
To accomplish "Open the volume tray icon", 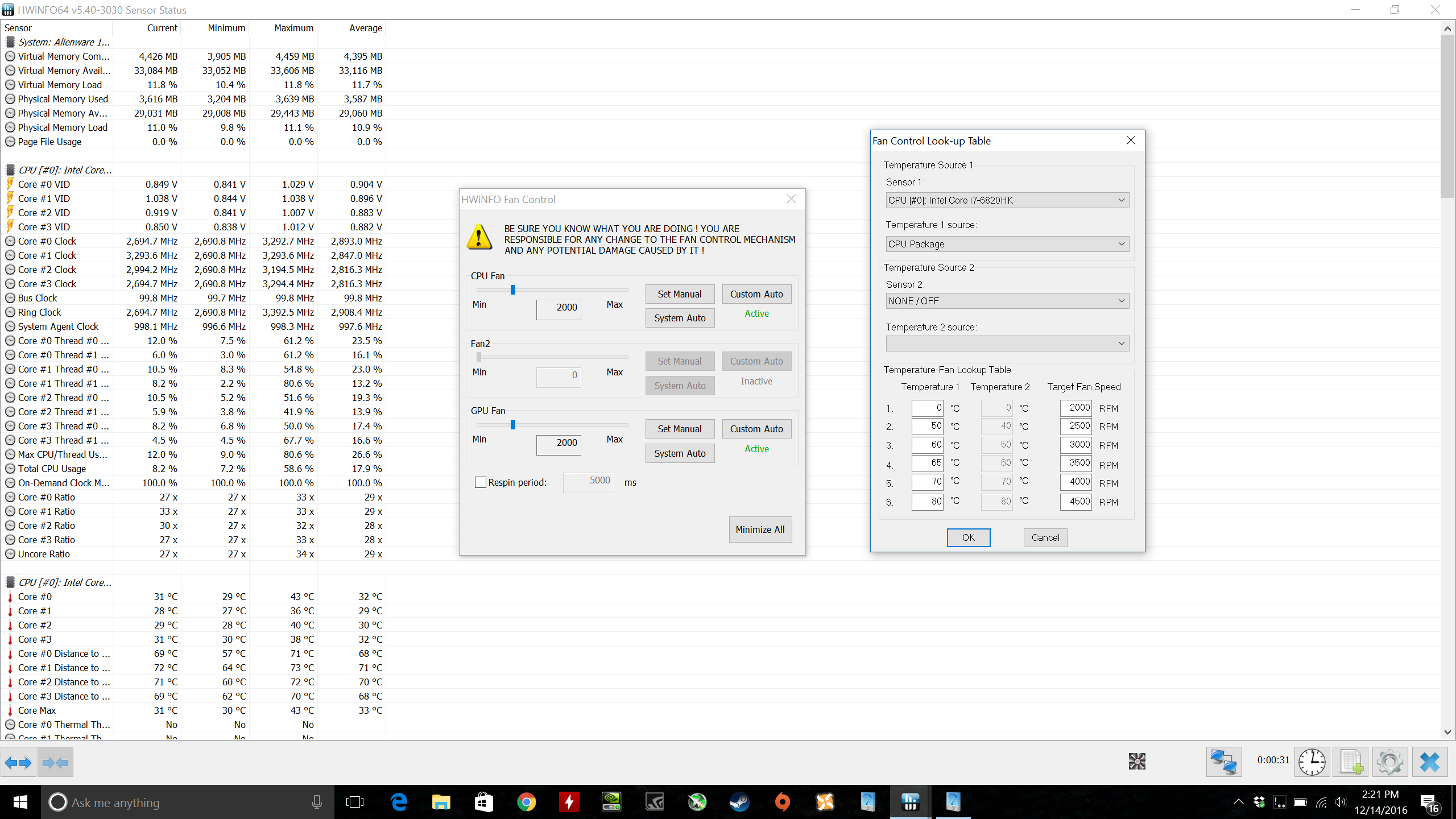I will (x=1341, y=803).
